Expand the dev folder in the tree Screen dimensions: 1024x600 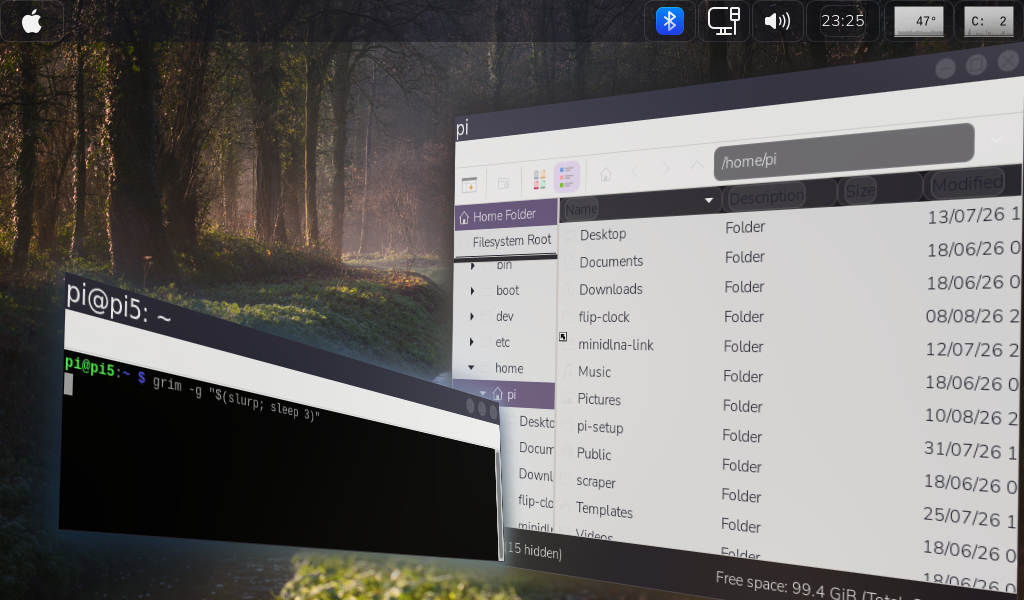472,317
